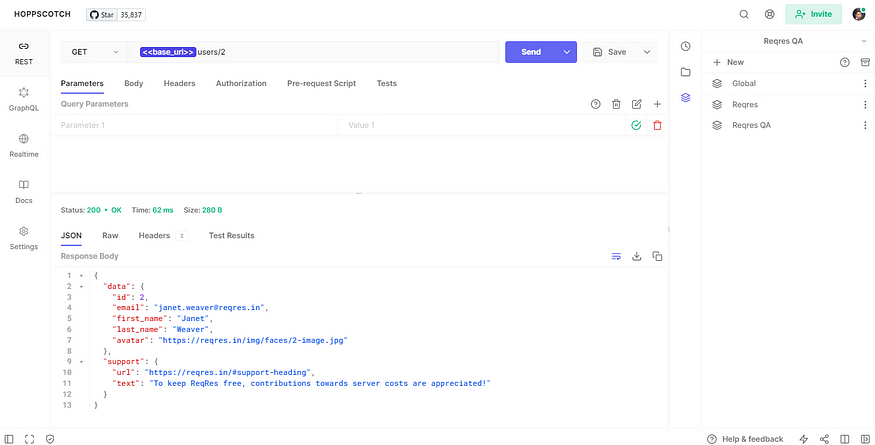Open the Tests tab

(387, 84)
